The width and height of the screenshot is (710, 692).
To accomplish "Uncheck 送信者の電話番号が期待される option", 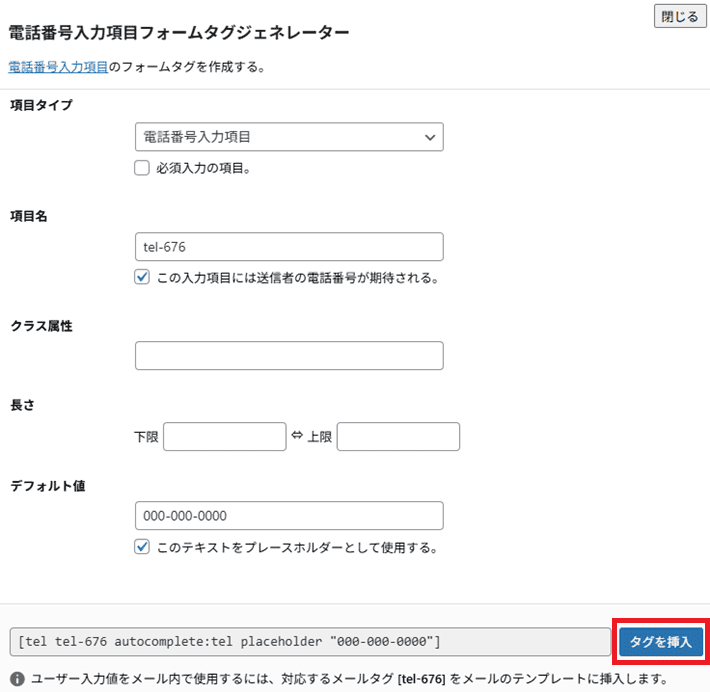I will pos(142,277).
